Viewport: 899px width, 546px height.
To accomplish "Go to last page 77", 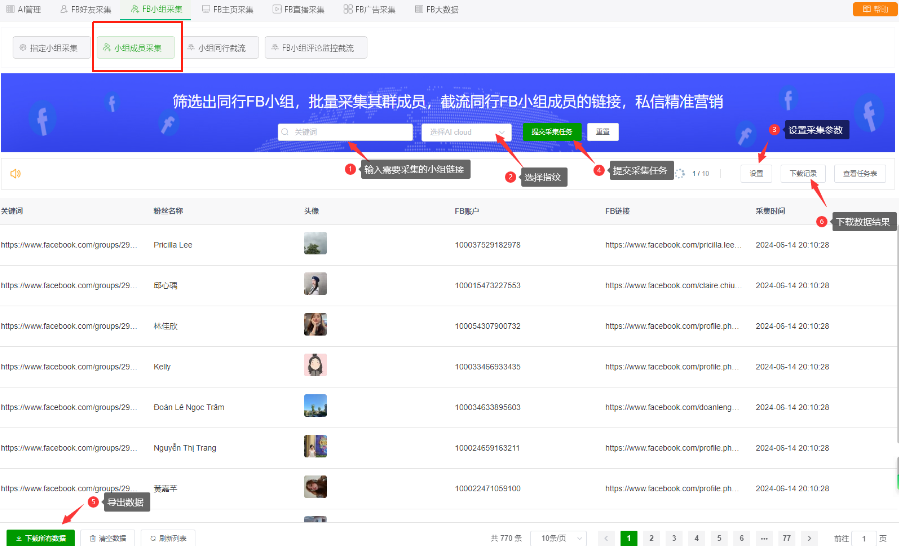I will pos(787,538).
